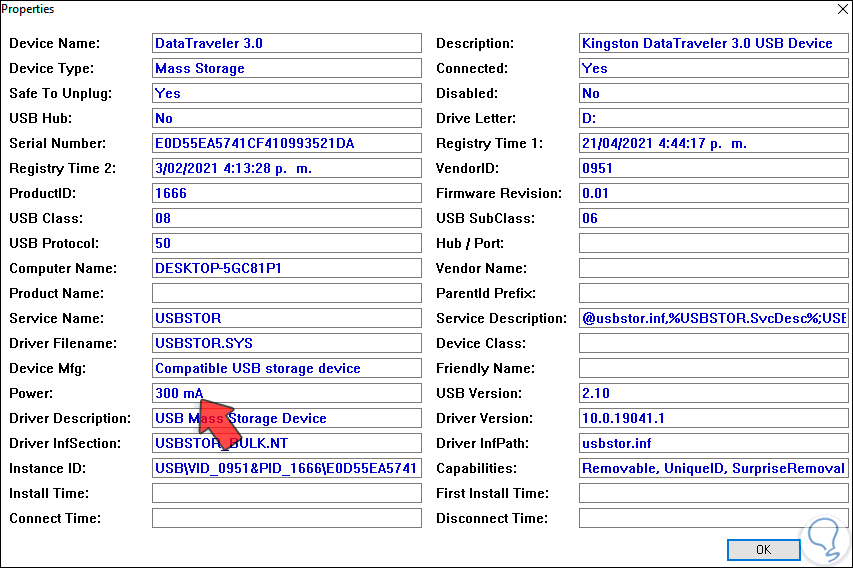Click the empty Disconnect Time field
853x568 pixels.
[714, 518]
